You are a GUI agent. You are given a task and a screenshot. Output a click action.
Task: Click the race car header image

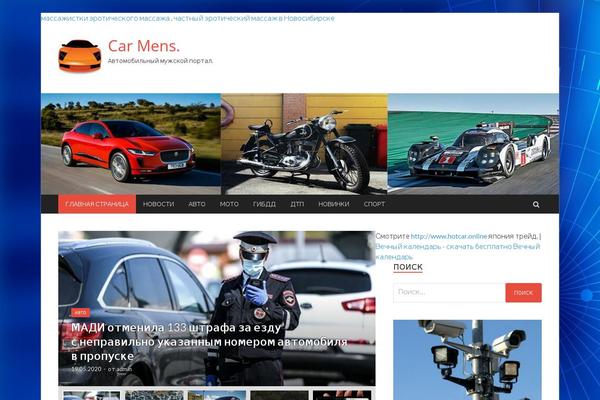(473, 144)
